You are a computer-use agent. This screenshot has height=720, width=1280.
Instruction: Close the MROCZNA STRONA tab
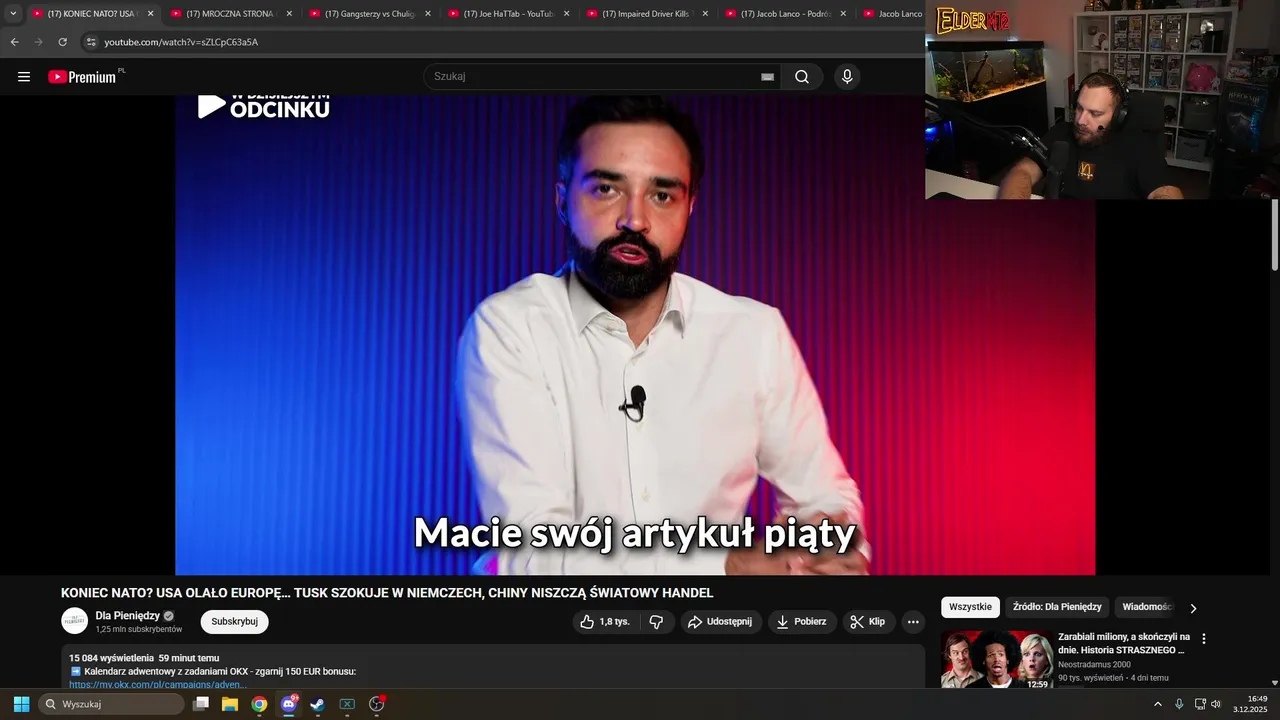289,14
